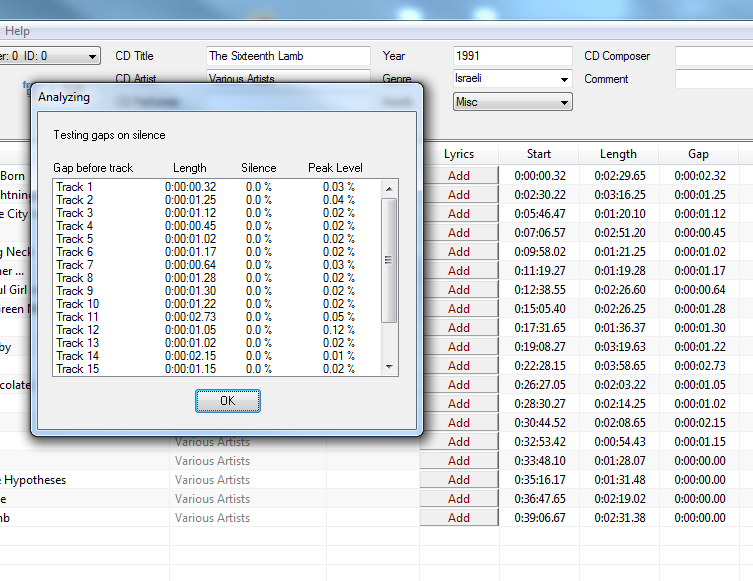The image size is (753, 581).
Task: Add lyrics for track starting 0:35:16.17
Action: [459, 480]
